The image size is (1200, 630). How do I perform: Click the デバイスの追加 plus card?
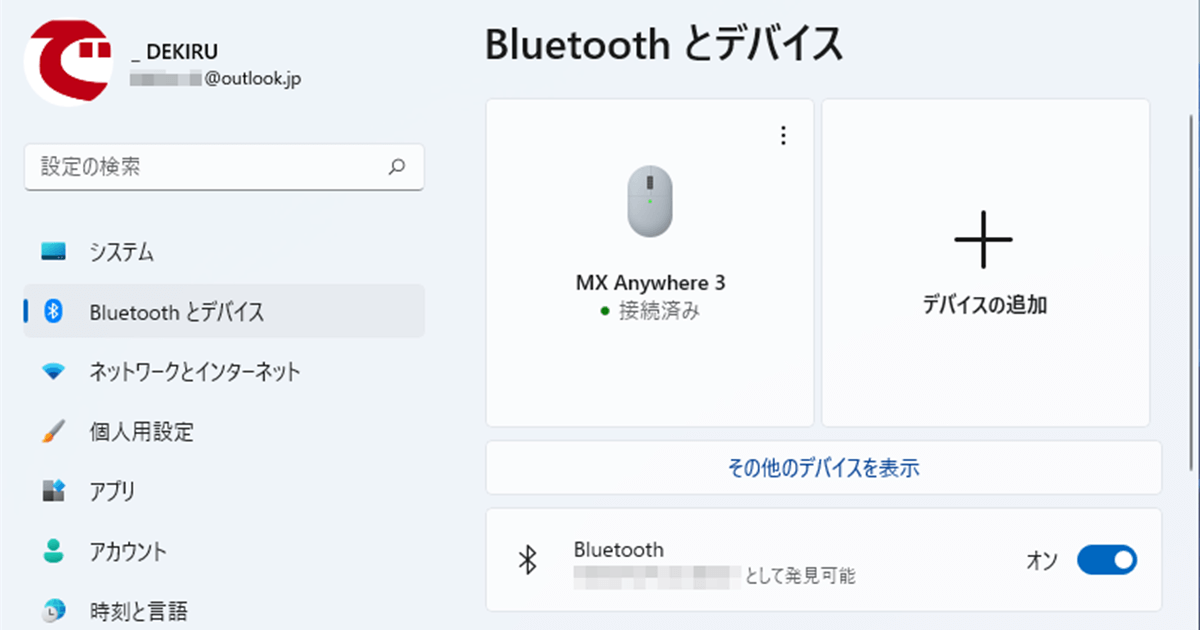tap(985, 262)
